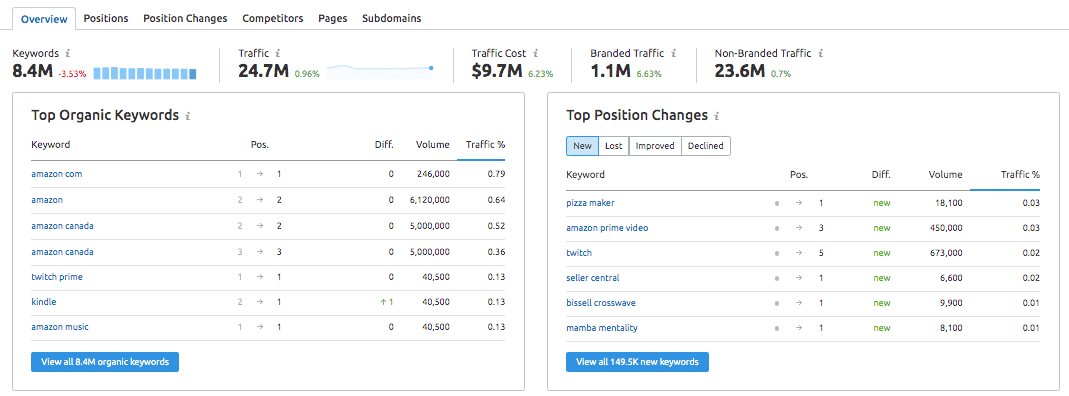Click the info icon next to Keywords
1069x396 pixels.
point(67,53)
